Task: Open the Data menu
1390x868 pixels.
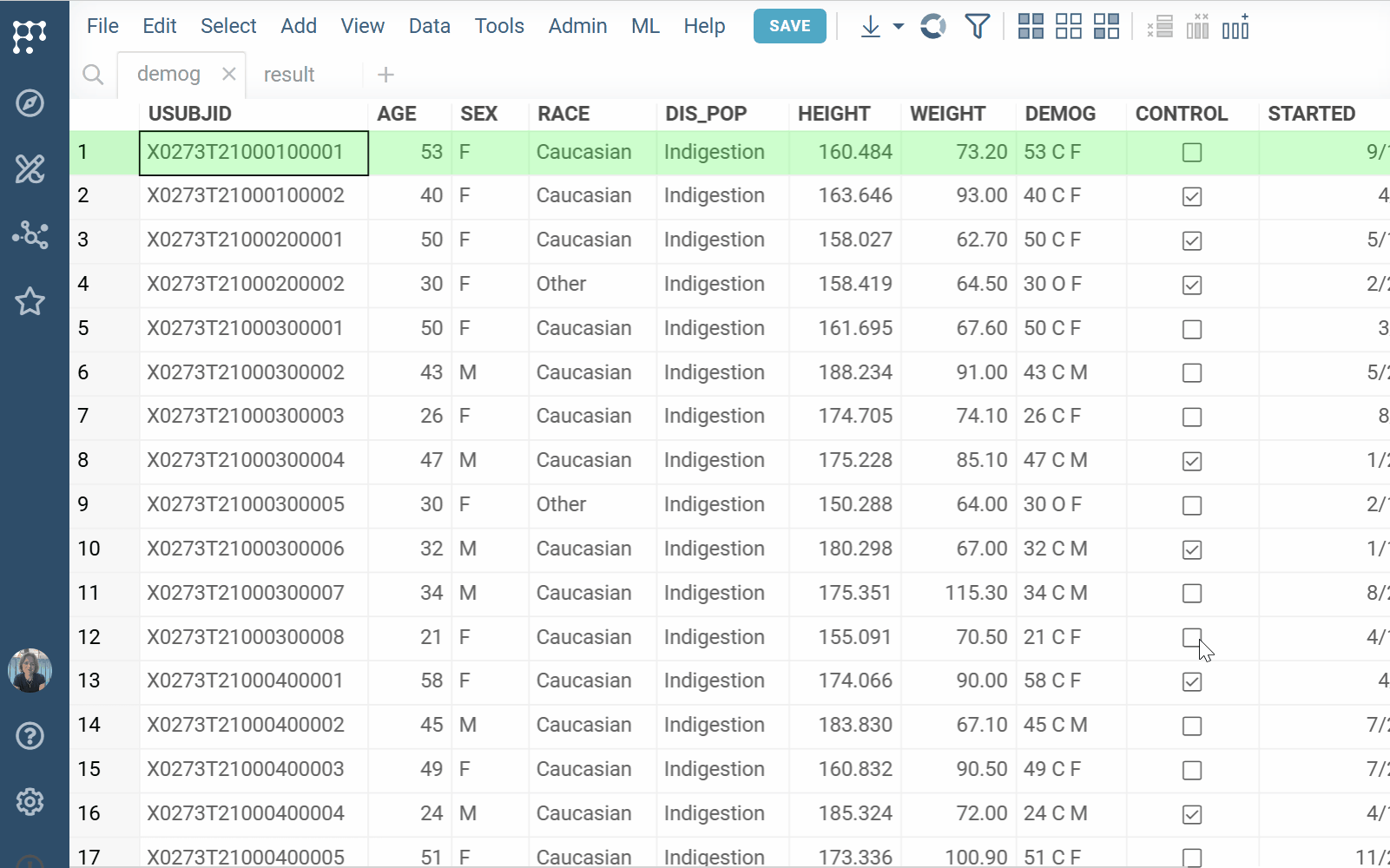Action: coord(429,25)
